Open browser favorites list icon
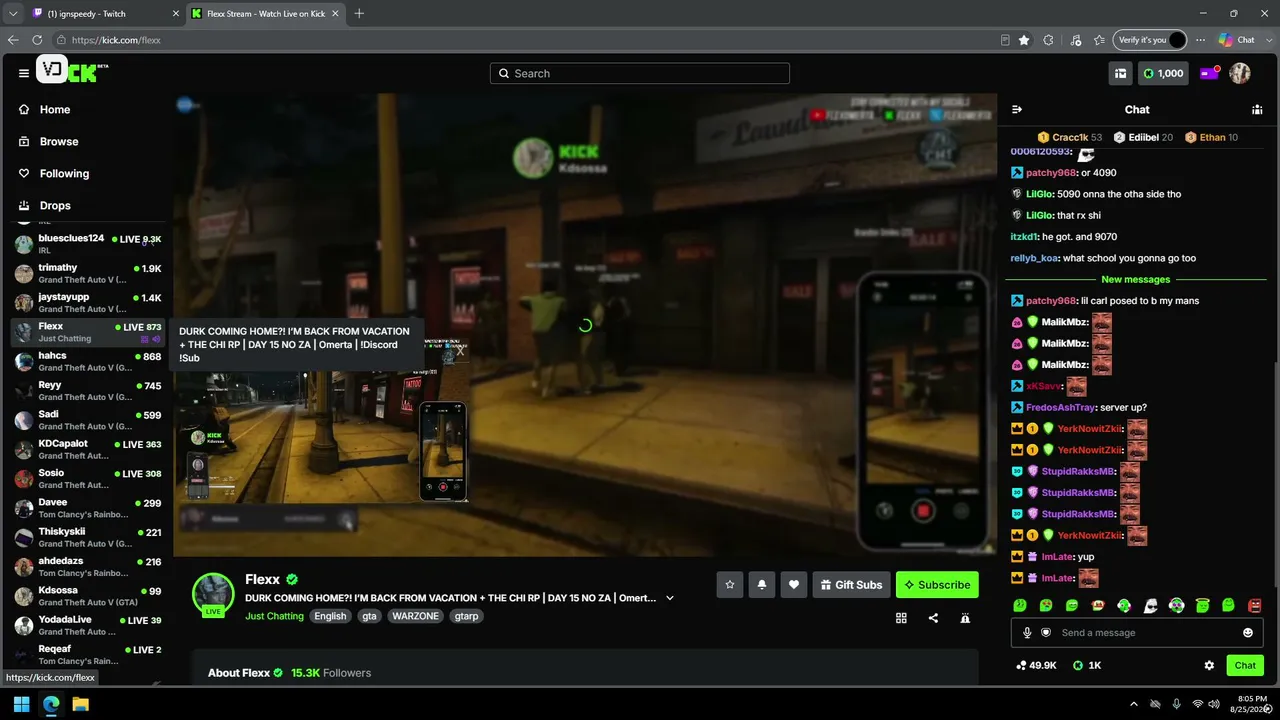This screenshot has height=720, width=1280. pos(1100,40)
